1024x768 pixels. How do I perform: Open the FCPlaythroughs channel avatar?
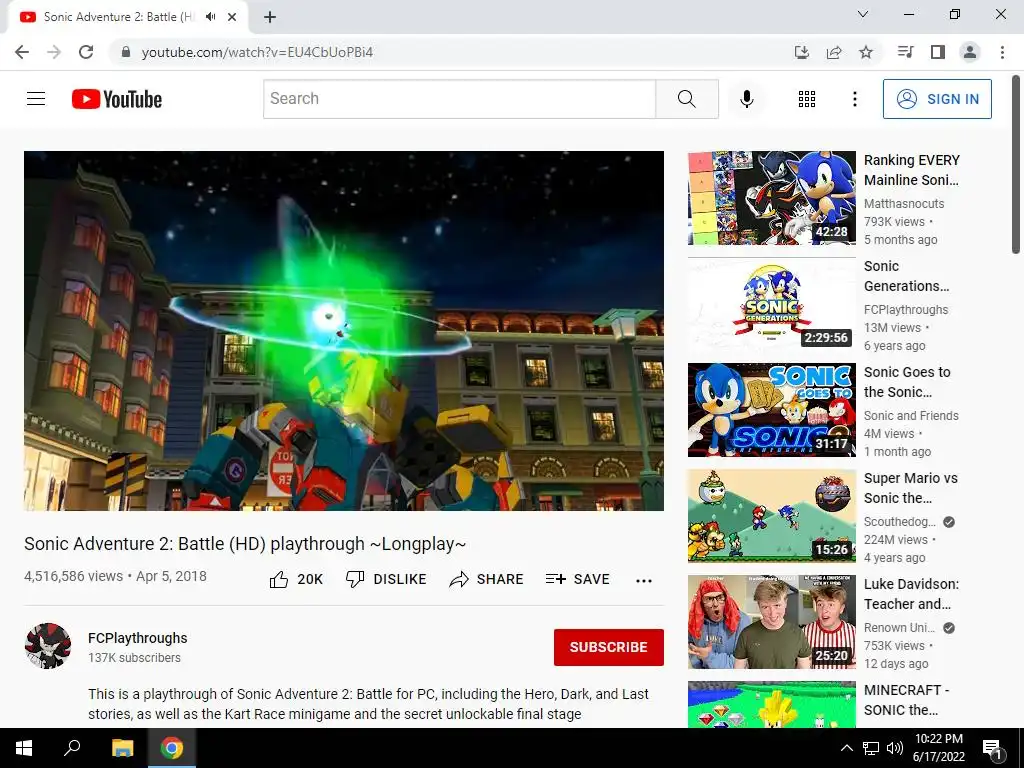[x=48, y=646]
